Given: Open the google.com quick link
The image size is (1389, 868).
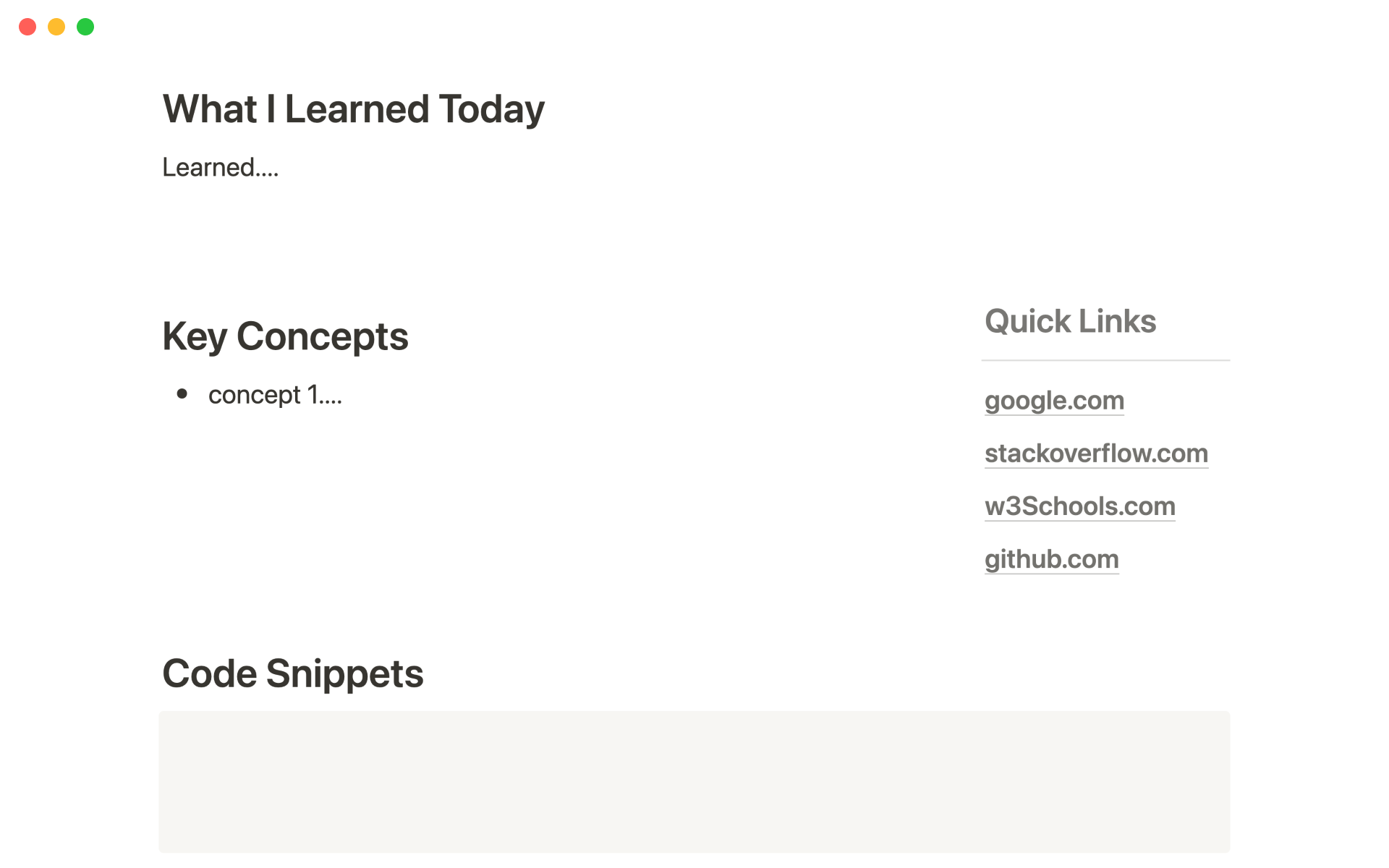Looking at the screenshot, I should pyautogui.click(x=1054, y=400).
